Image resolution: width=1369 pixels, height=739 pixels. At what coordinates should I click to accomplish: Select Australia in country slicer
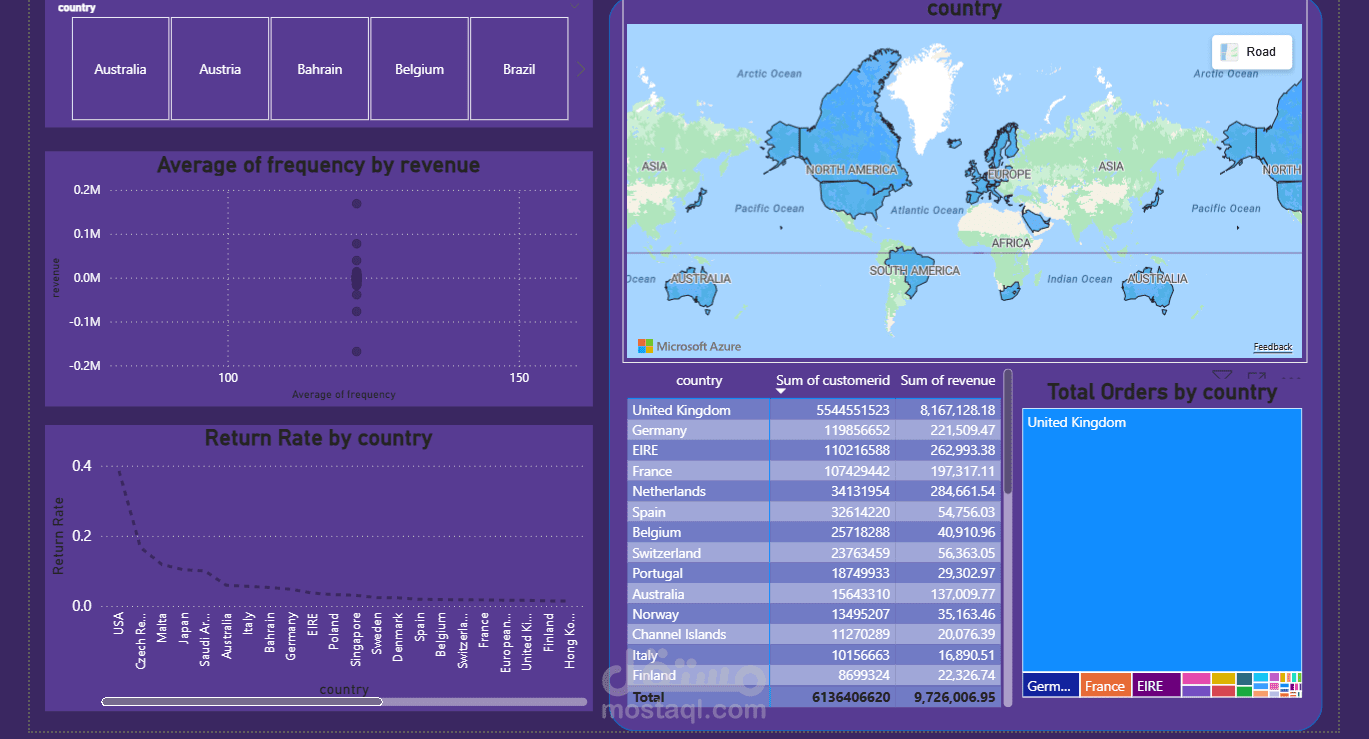pos(120,69)
